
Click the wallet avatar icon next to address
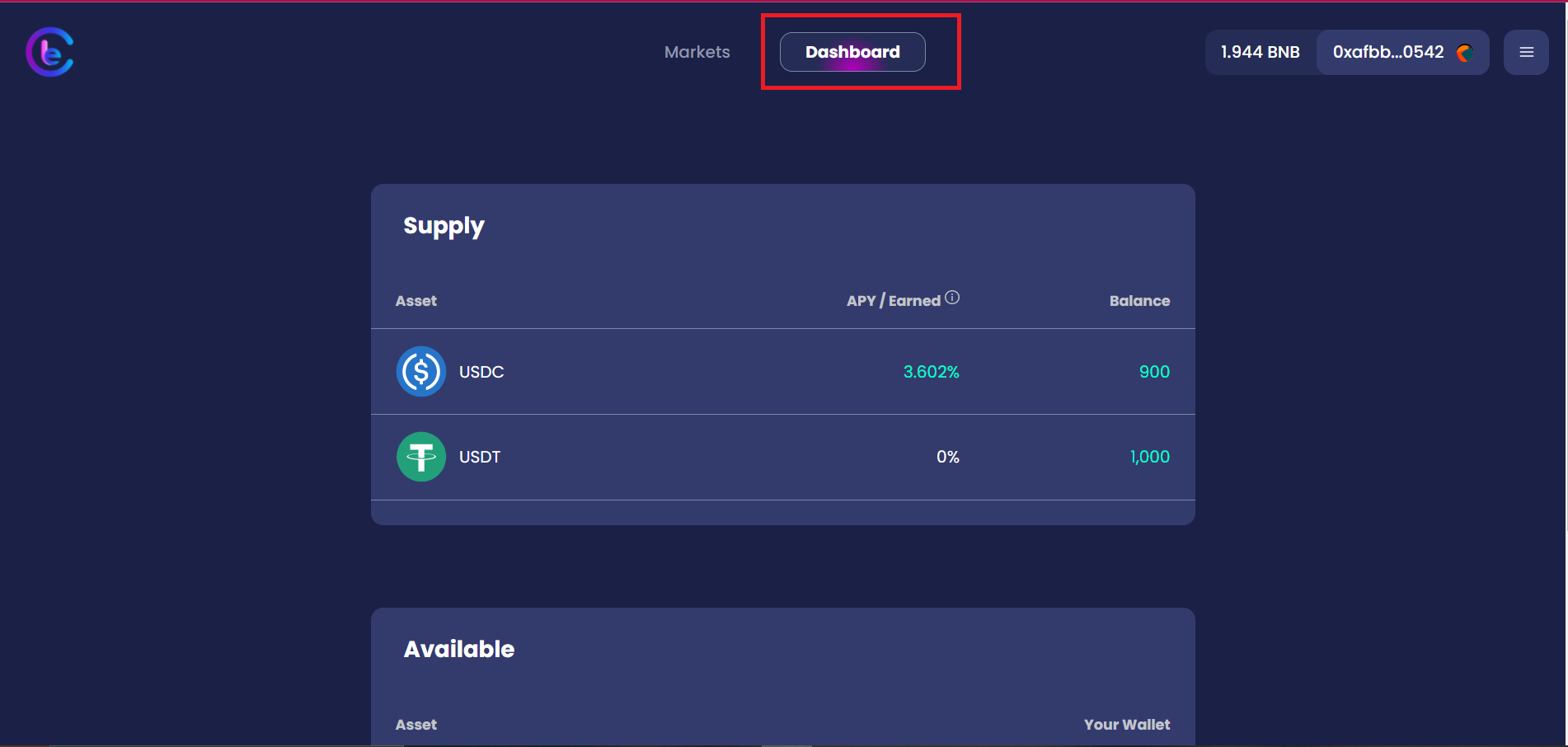point(1464,53)
